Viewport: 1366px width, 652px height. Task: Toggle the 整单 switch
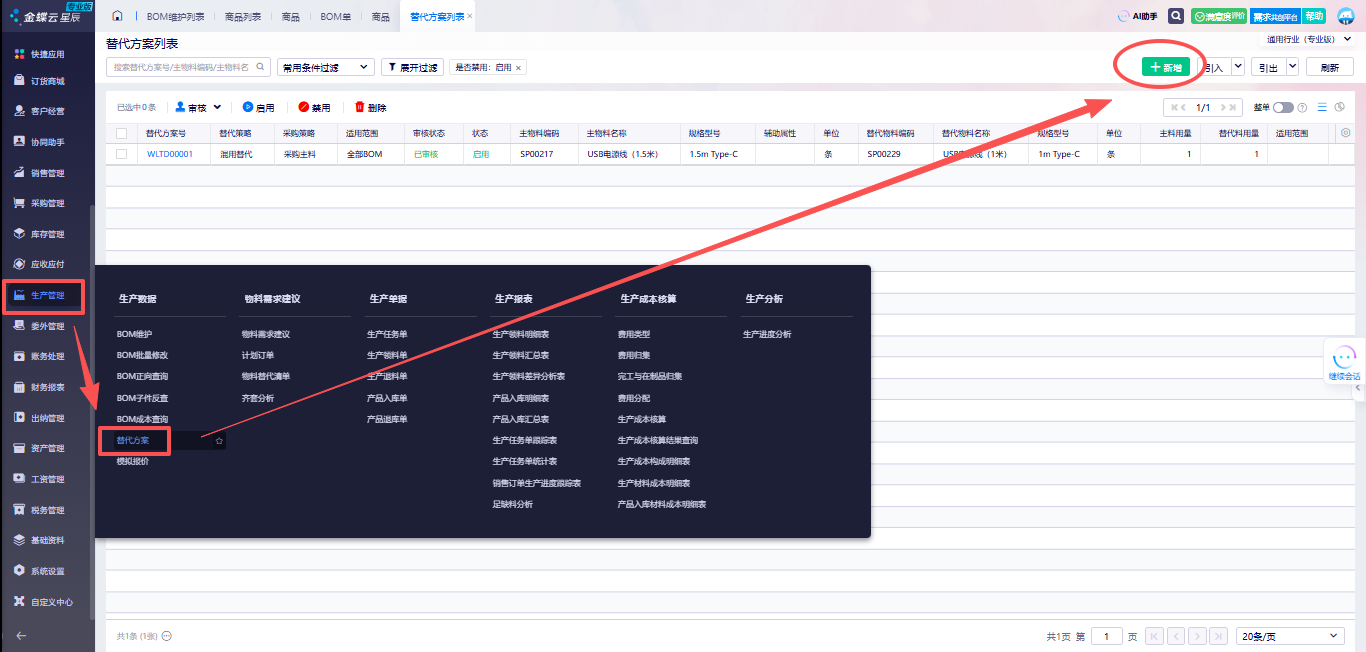point(1282,108)
